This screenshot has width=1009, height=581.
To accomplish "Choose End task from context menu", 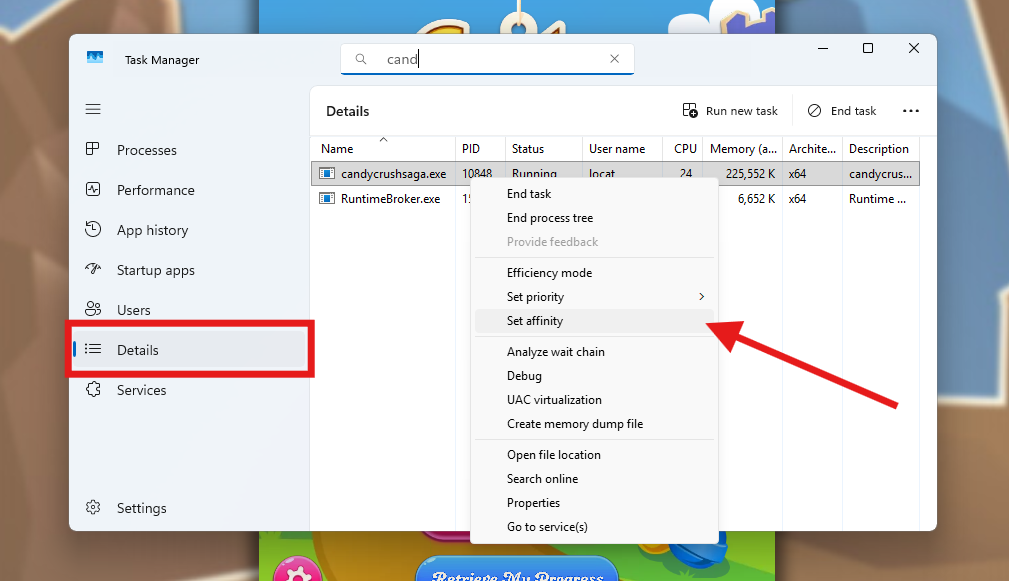I will click(595, 194).
